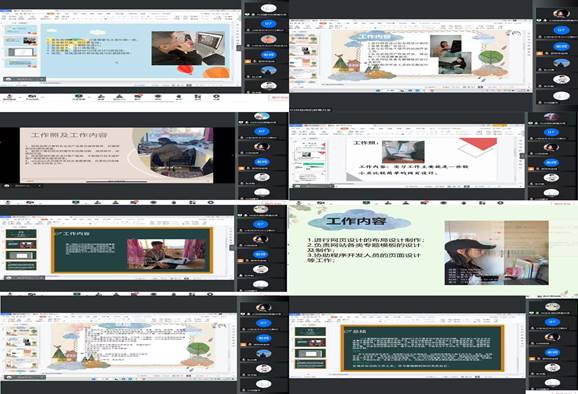This screenshot has width=578, height=394.
Task: Click the landscape avatar beside the house-and-tree slide
Action: tap(561, 63)
